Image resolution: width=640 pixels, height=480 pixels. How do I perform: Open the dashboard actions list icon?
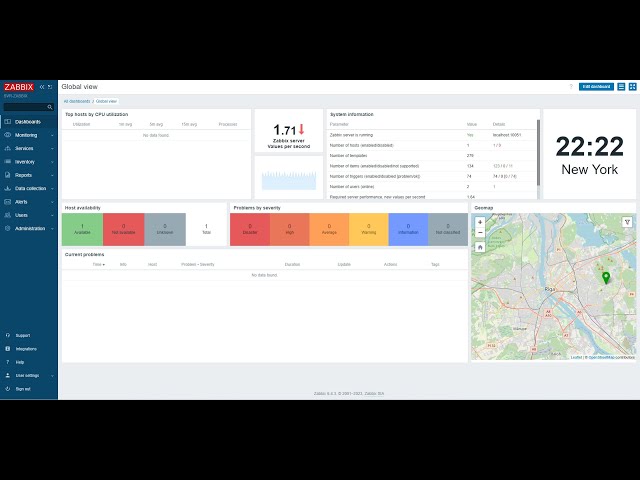tap(621, 87)
